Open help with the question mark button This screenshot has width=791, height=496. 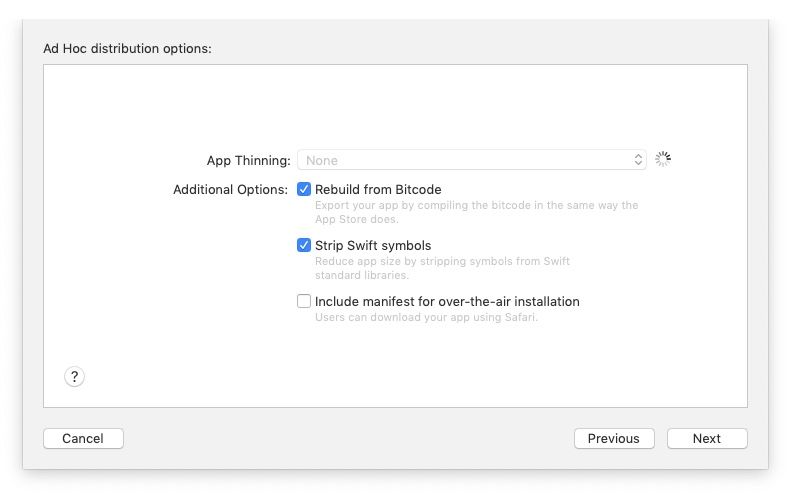(x=74, y=376)
